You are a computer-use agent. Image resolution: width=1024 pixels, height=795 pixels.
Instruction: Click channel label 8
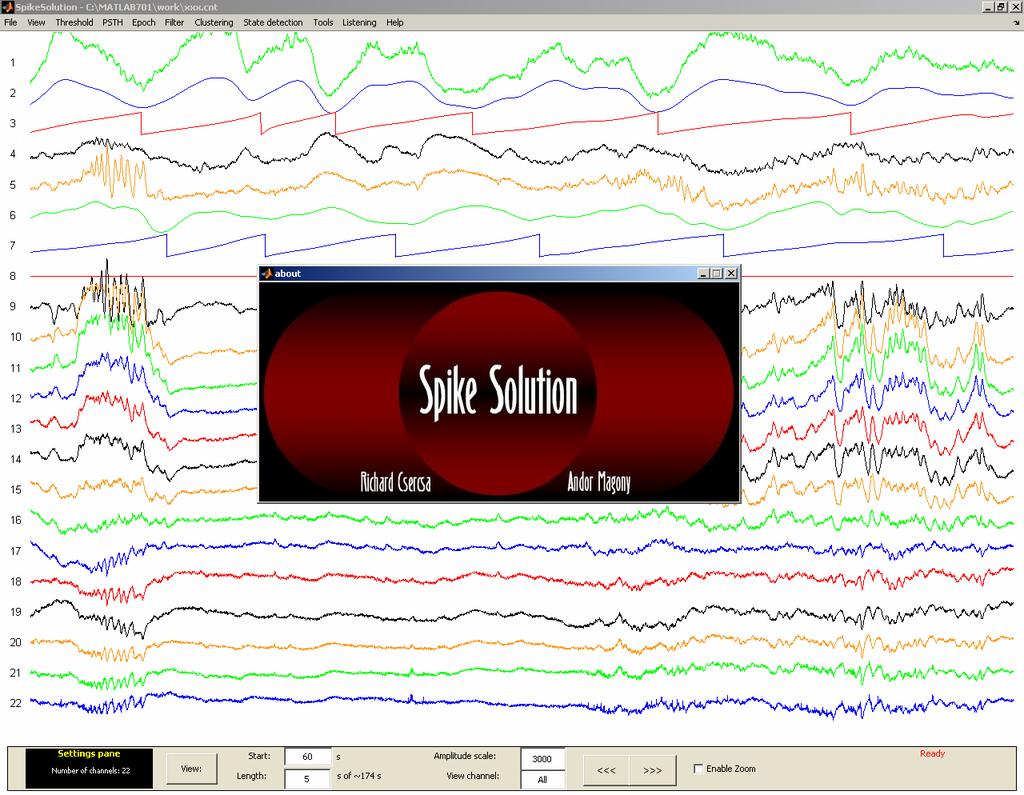click(x=12, y=276)
